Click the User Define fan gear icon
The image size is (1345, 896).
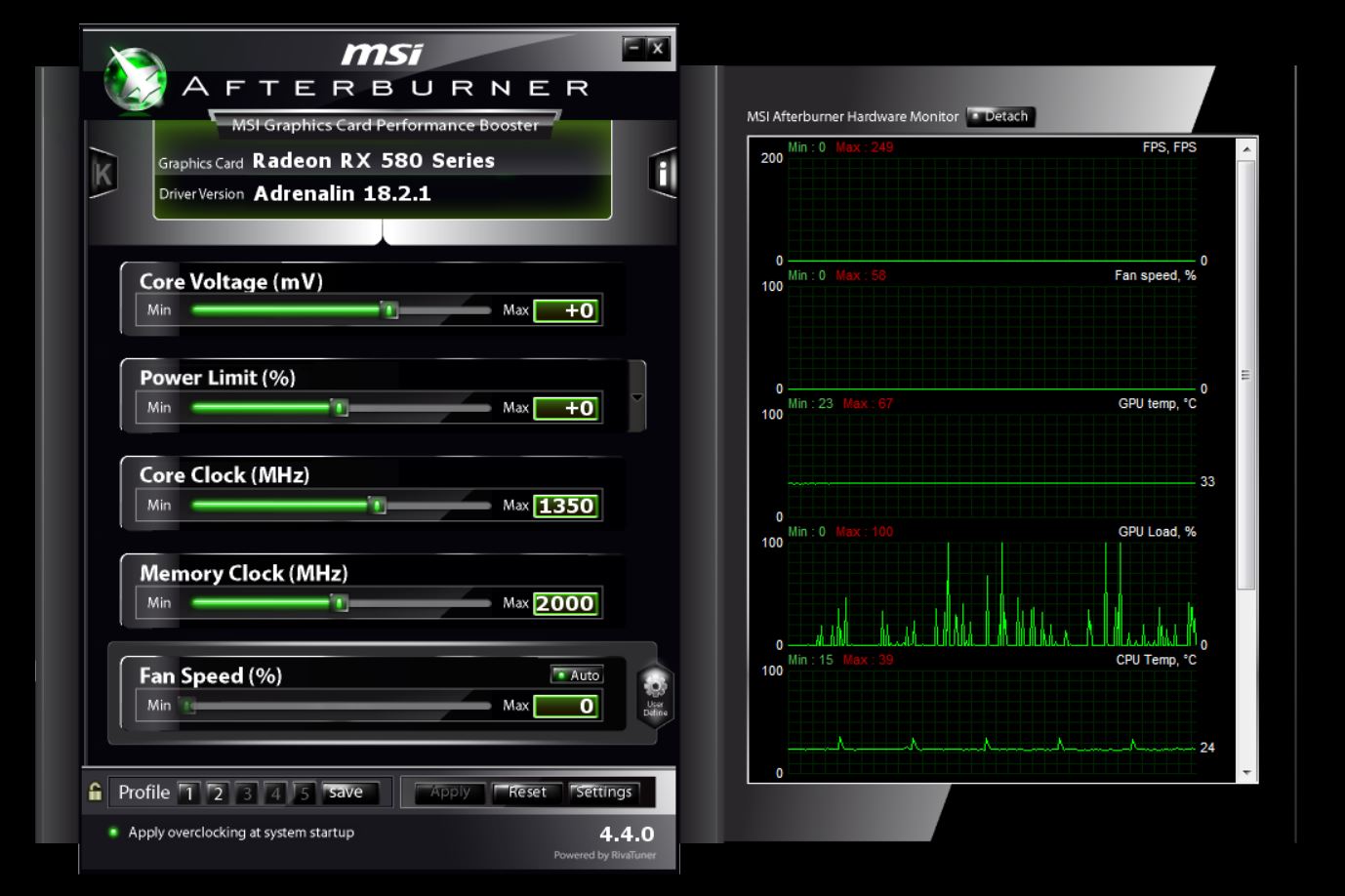[x=655, y=694]
